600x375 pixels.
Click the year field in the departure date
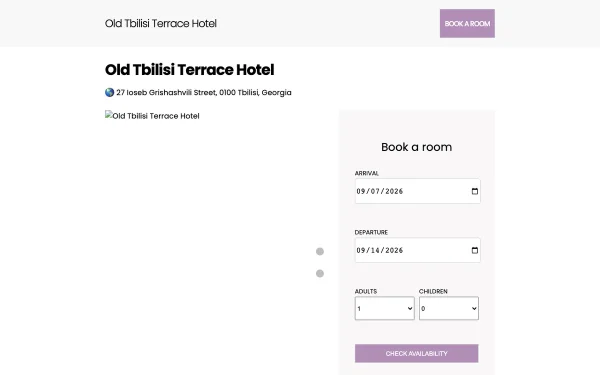(x=394, y=250)
